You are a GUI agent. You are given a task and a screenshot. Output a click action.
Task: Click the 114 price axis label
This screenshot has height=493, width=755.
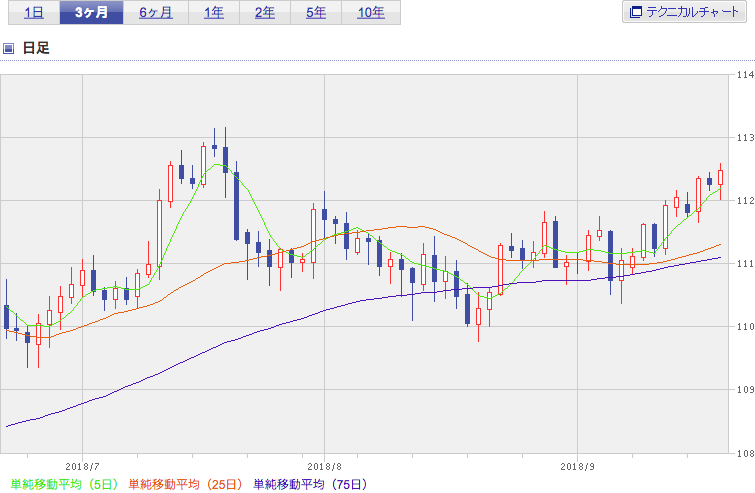click(x=745, y=75)
